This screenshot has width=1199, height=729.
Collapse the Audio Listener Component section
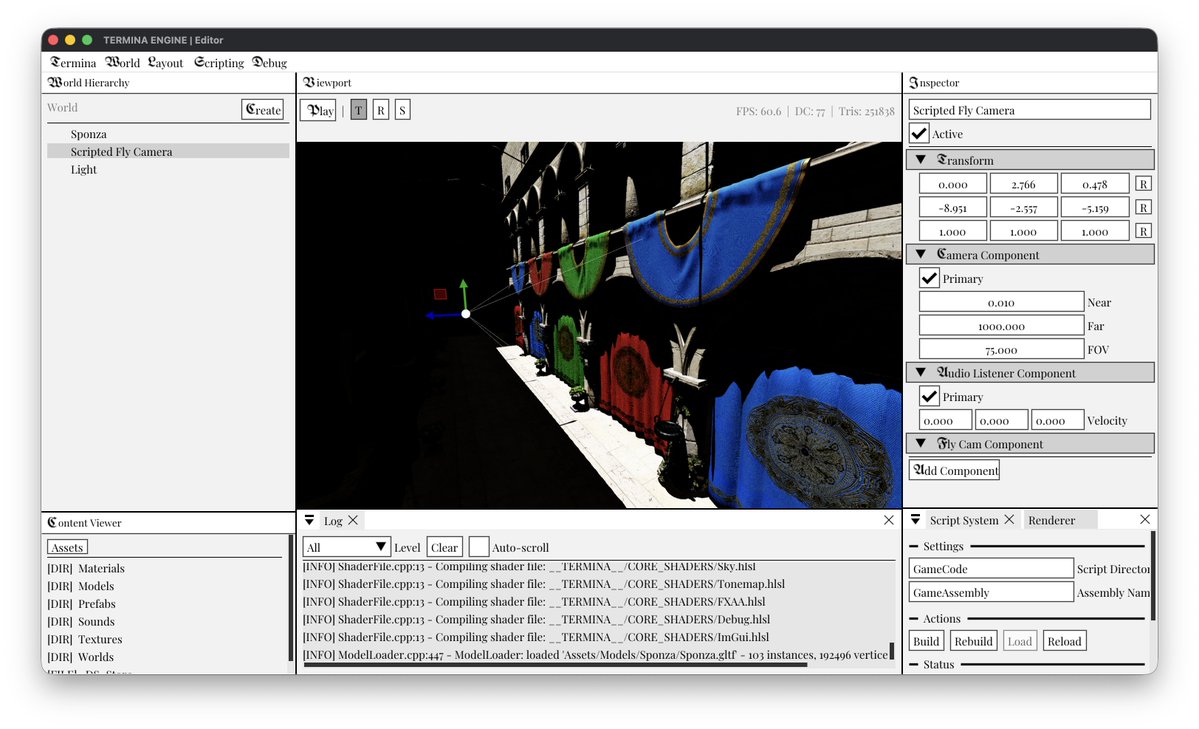pyautogui.click(x=921, y=373)
